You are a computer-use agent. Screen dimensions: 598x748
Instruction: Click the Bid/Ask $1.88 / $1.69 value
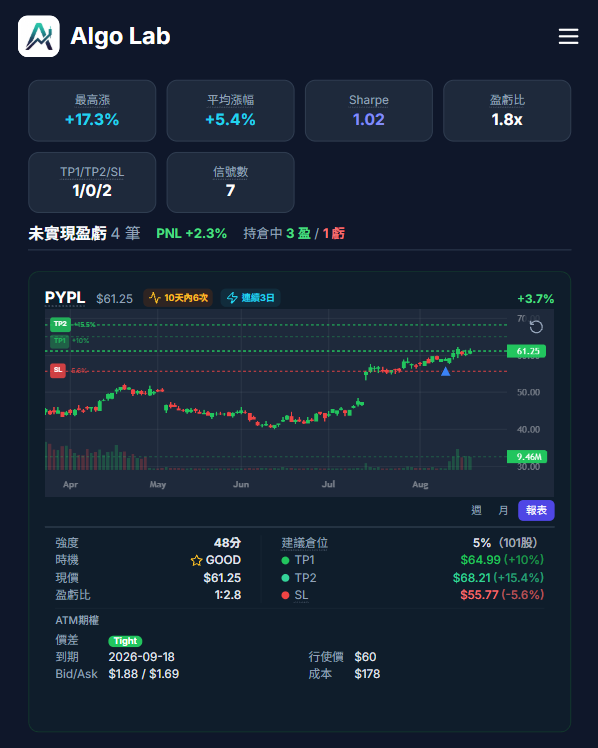pyautogui.click(x=144, y=674)
